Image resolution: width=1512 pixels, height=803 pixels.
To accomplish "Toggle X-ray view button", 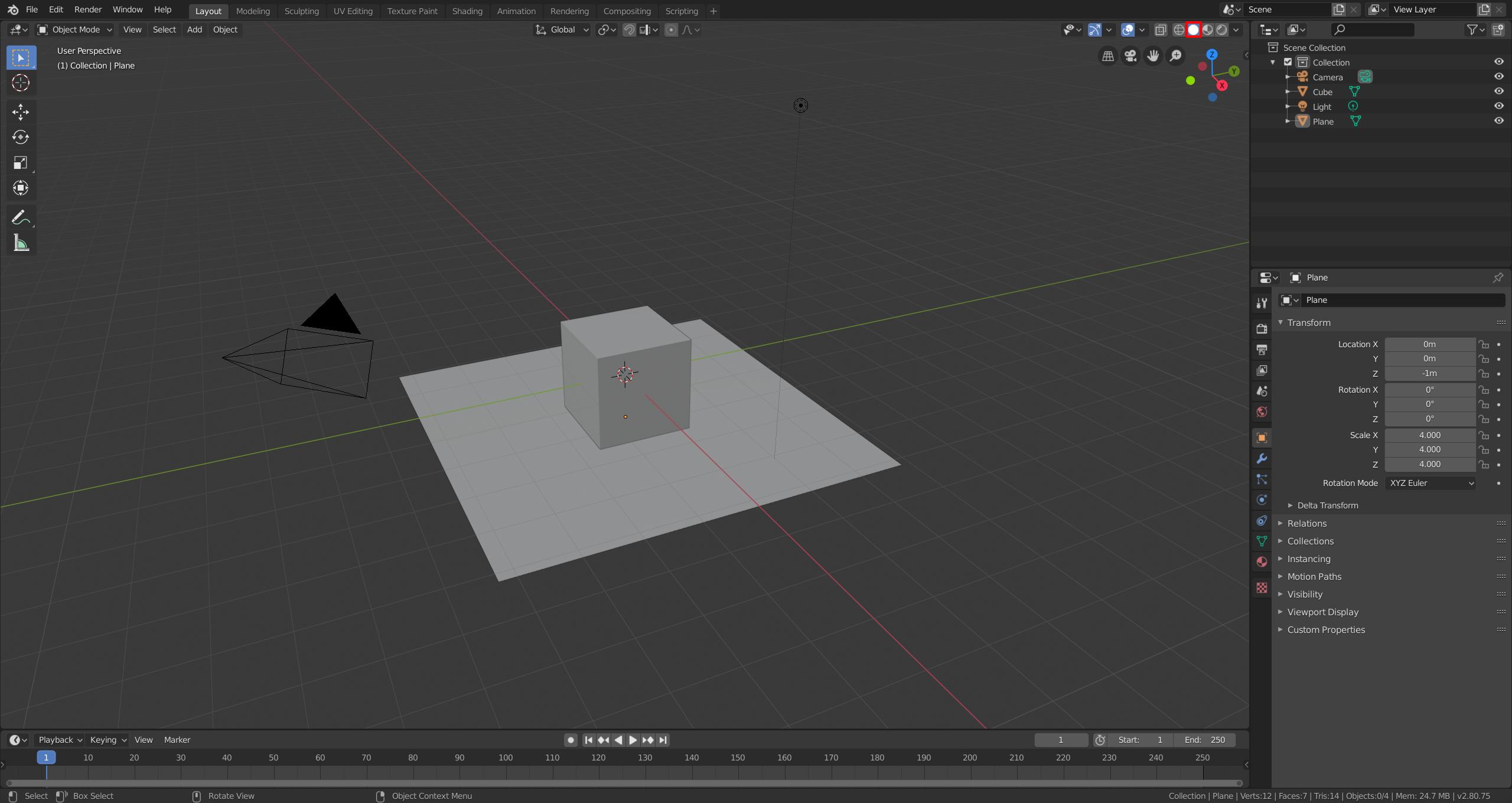I will pos(1160,30).
